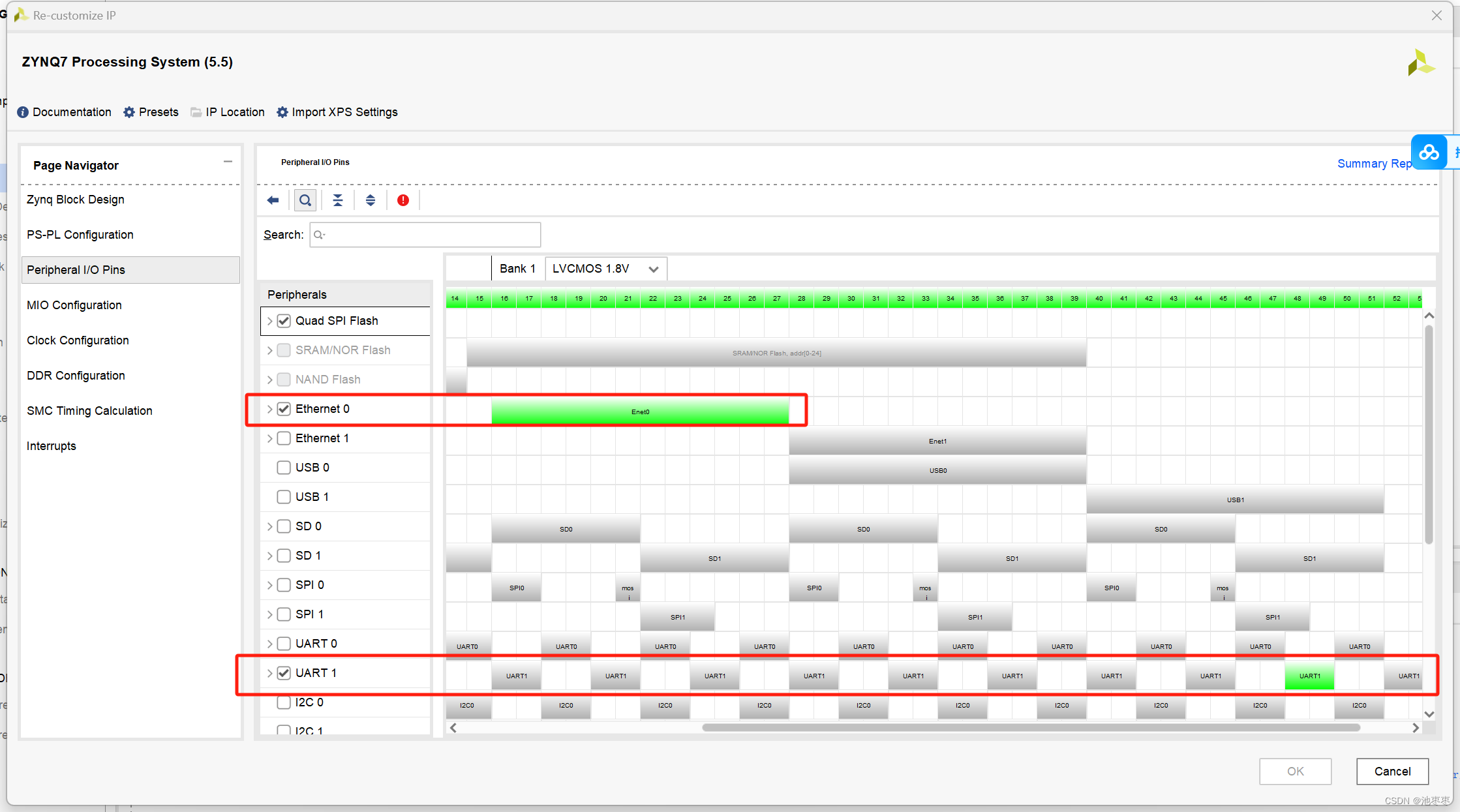Enable the SD 0 checkbox
The height and width of the screenshot is (812, 1460).
coord(284,526)
